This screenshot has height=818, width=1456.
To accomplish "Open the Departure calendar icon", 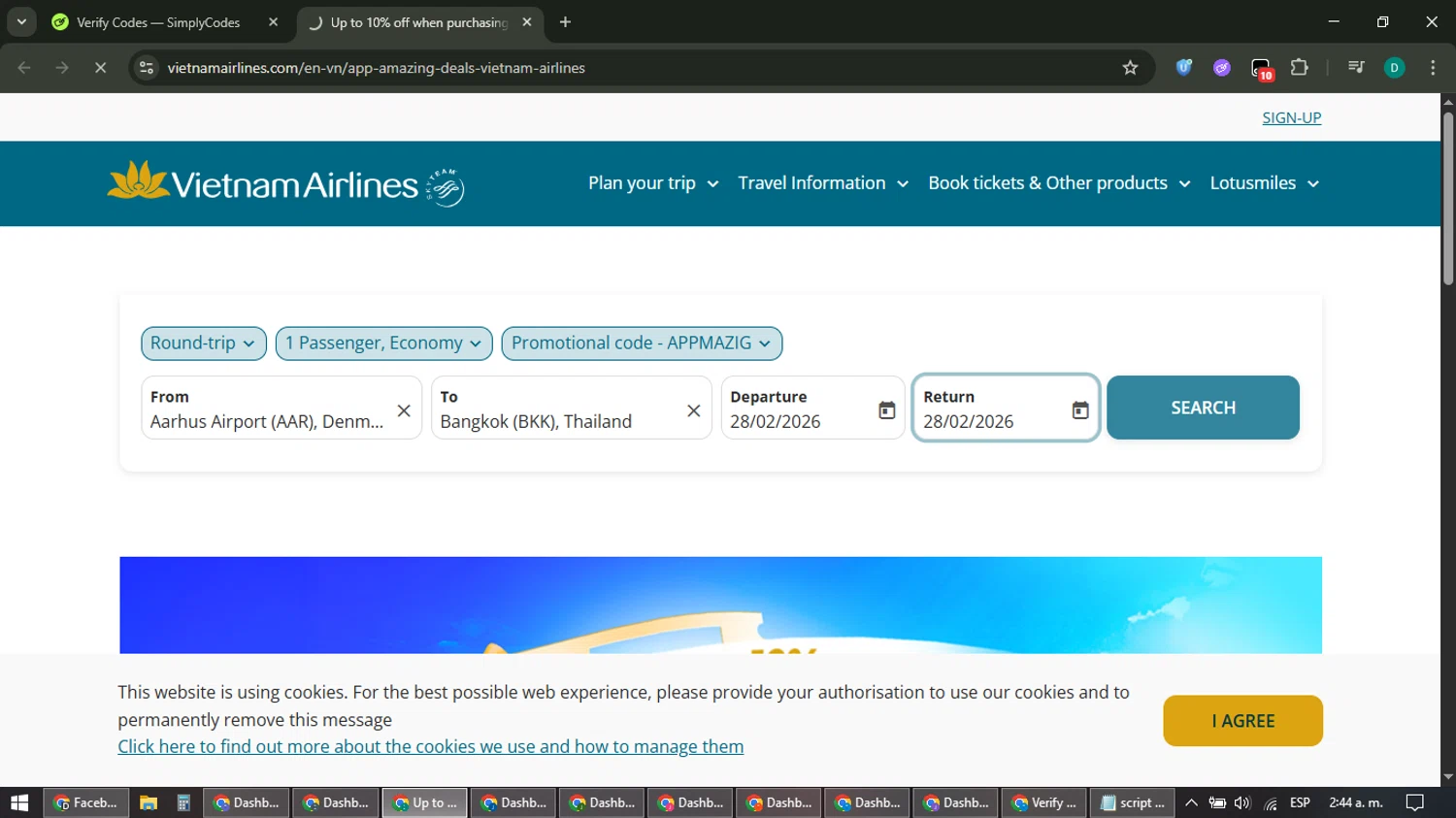I will pyautogui.click(x=887, y=410).
